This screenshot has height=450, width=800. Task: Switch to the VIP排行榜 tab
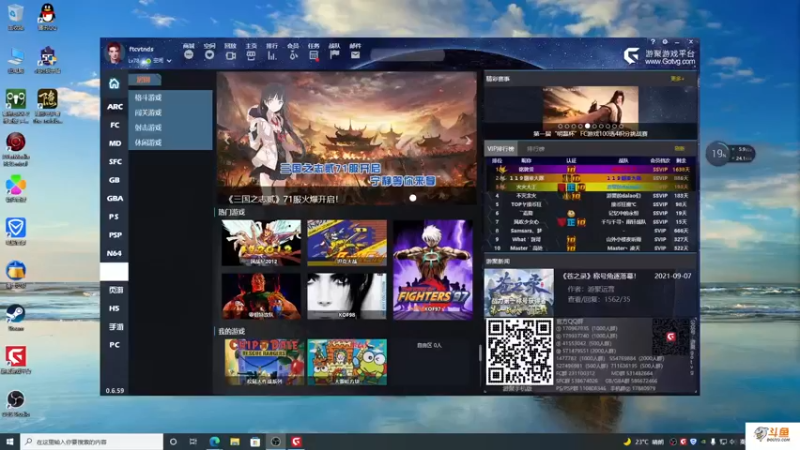[x=501, y=148]
